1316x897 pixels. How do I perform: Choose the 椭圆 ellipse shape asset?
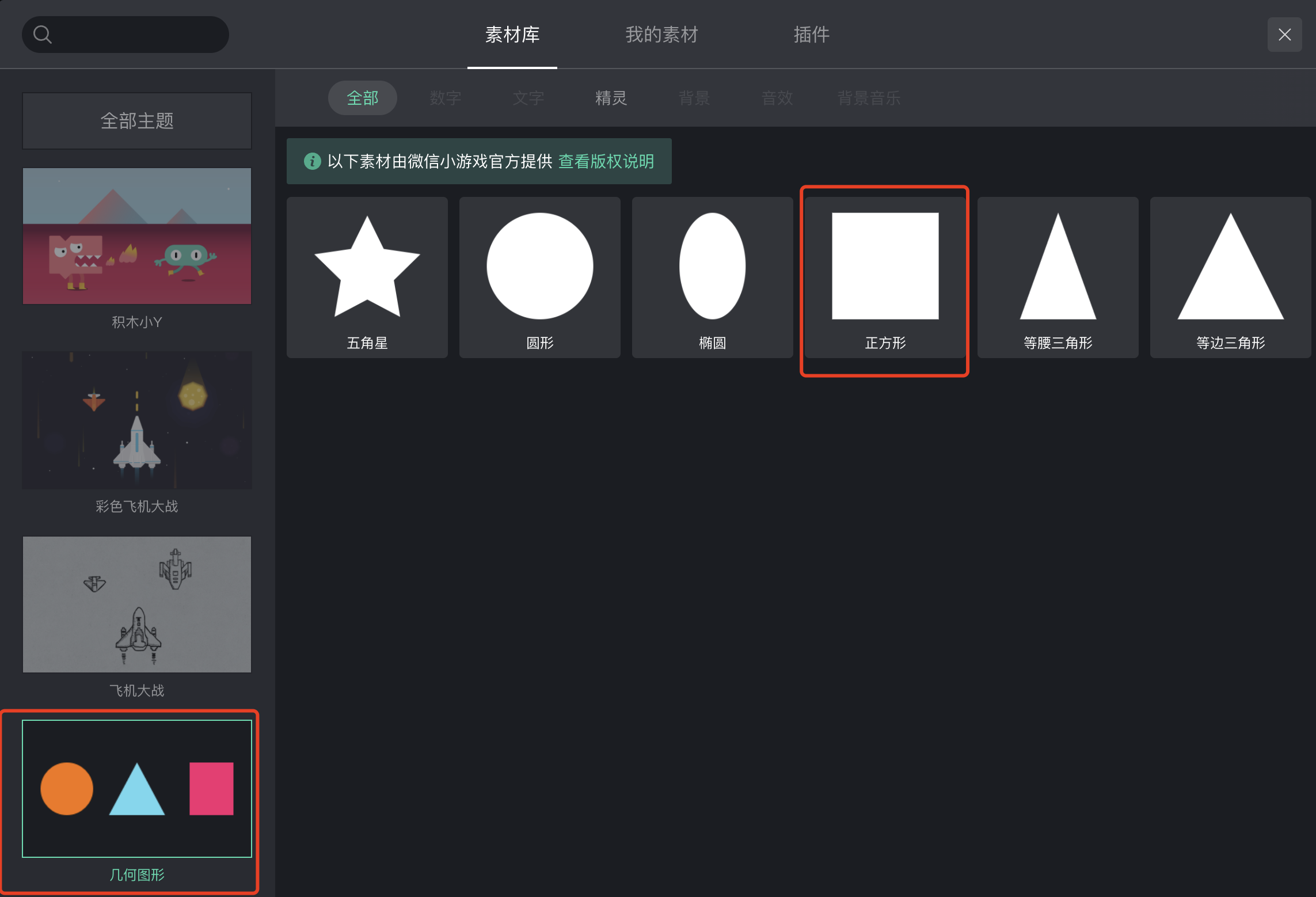coord(712,277)
